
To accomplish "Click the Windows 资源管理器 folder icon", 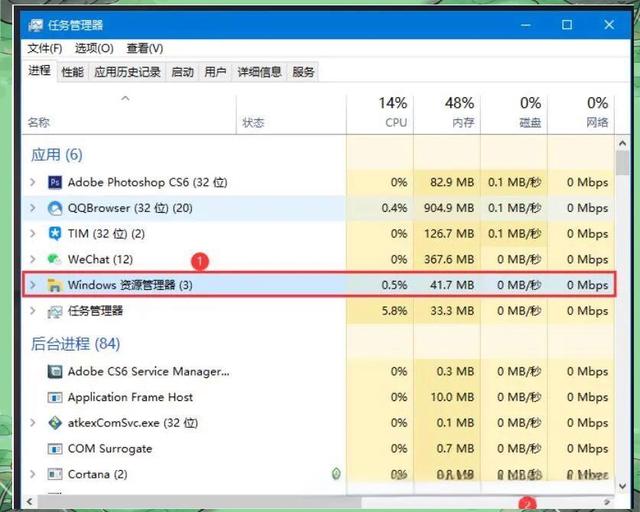I will click(x=55, y=285).
